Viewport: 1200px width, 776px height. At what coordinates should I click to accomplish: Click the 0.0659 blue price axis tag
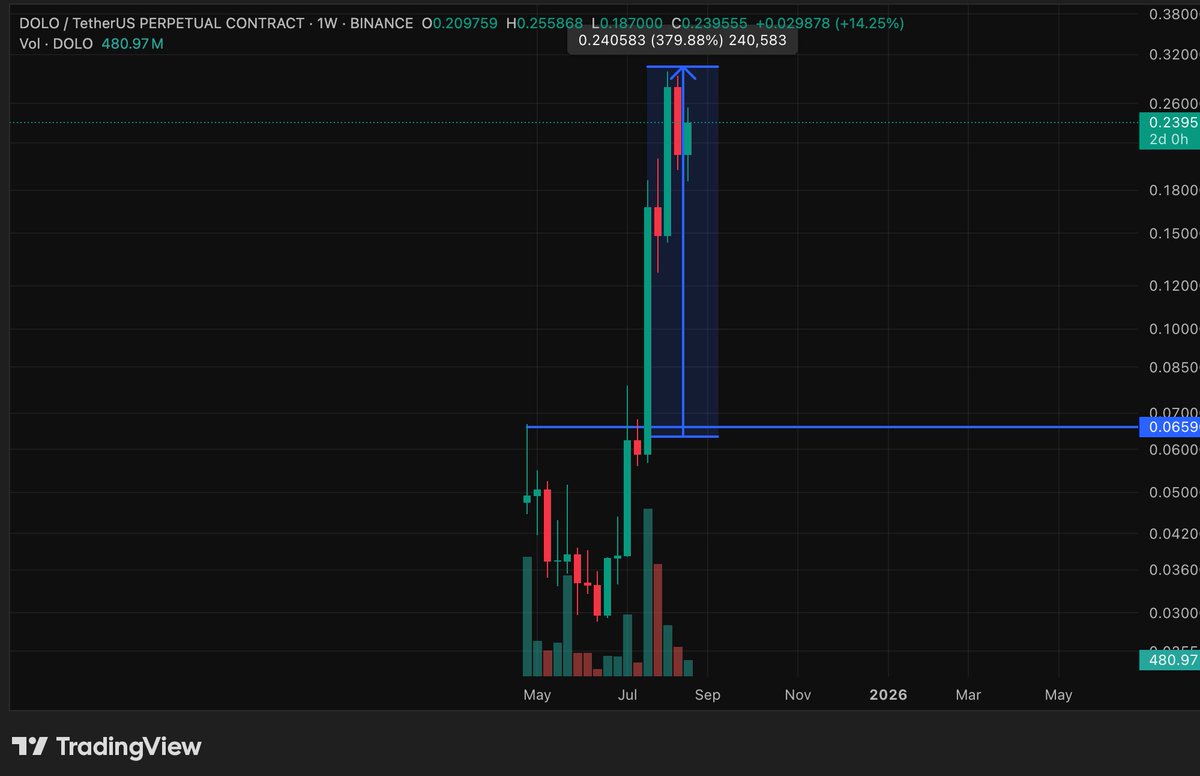tap(1169, 427)
